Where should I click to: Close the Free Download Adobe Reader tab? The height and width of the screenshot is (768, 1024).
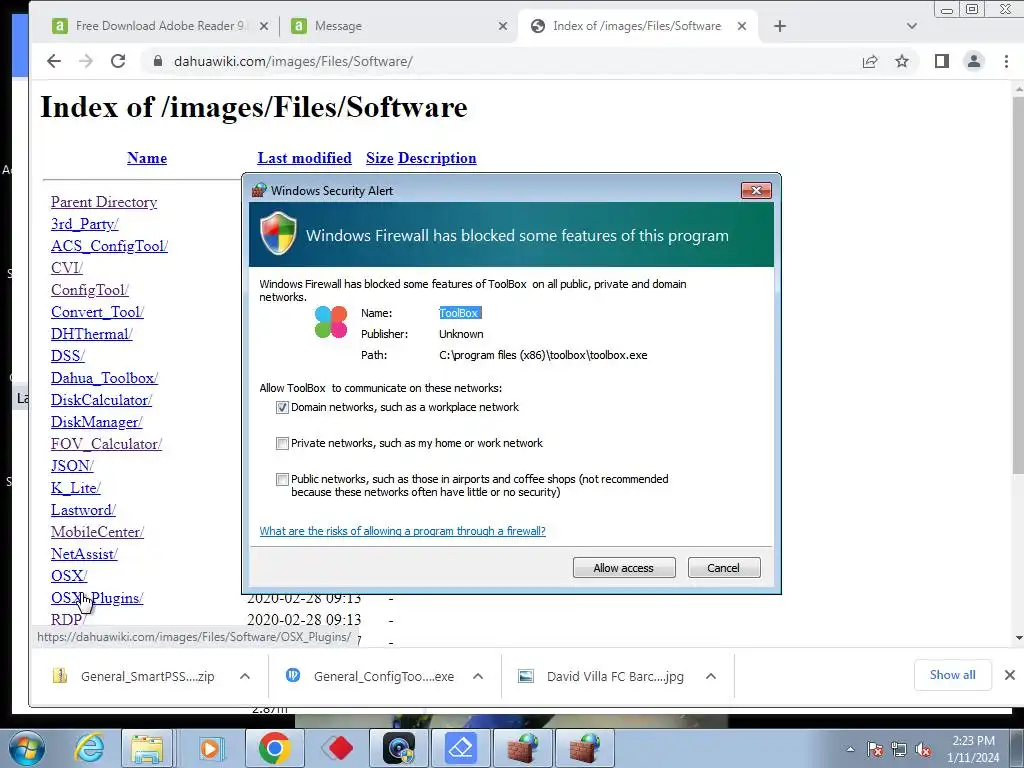coord(263,26)
